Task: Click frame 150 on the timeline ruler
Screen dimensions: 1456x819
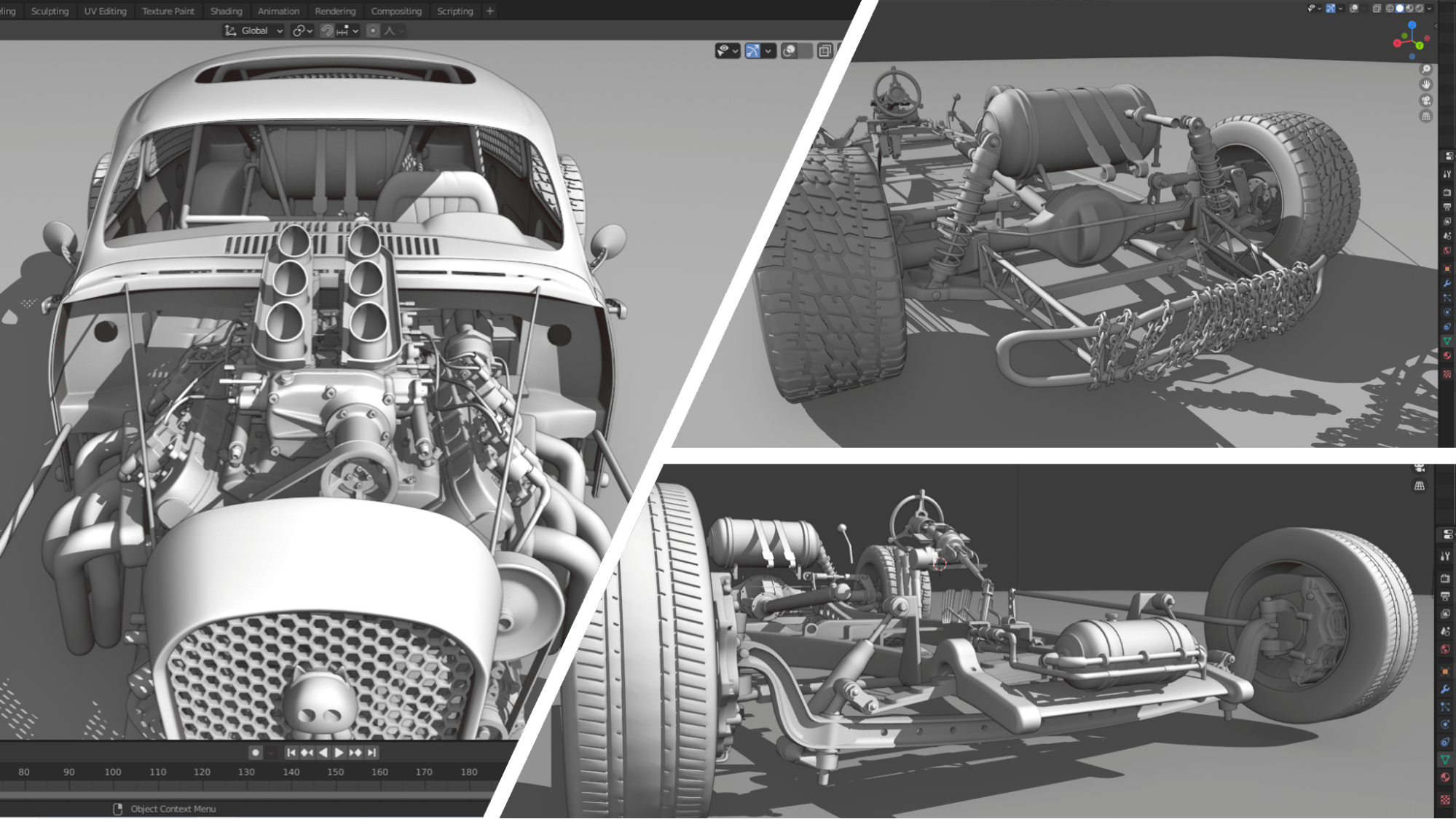Action: [x=335, y=772]
